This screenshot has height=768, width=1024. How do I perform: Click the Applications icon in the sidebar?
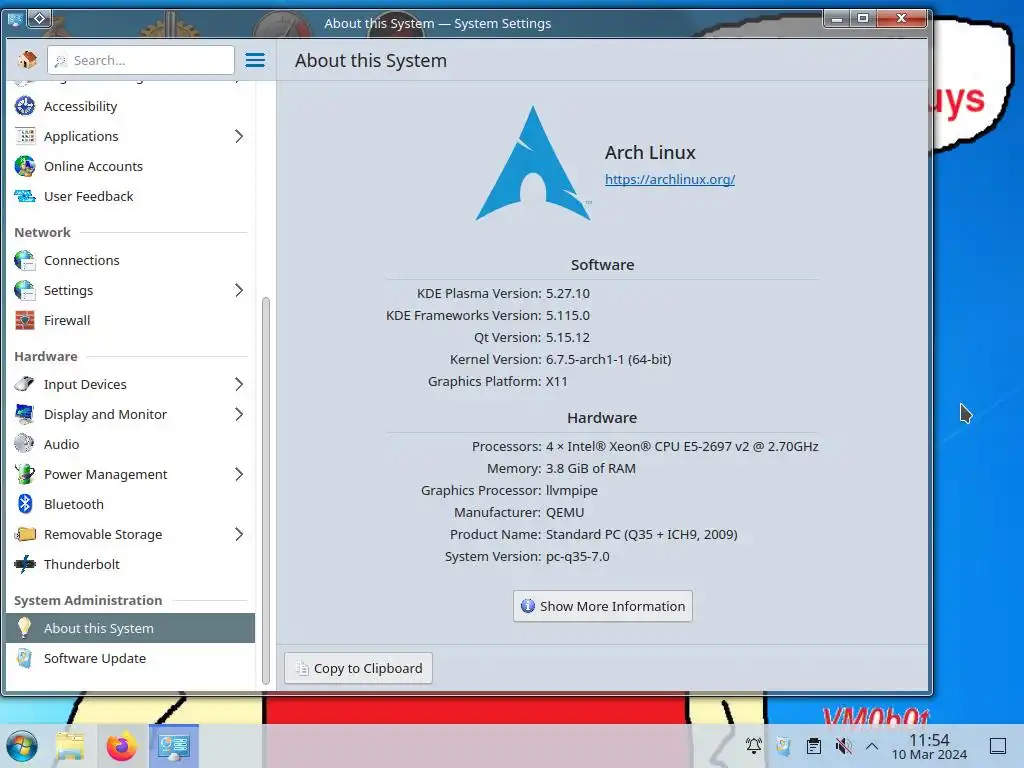click(x=25, y=136)
